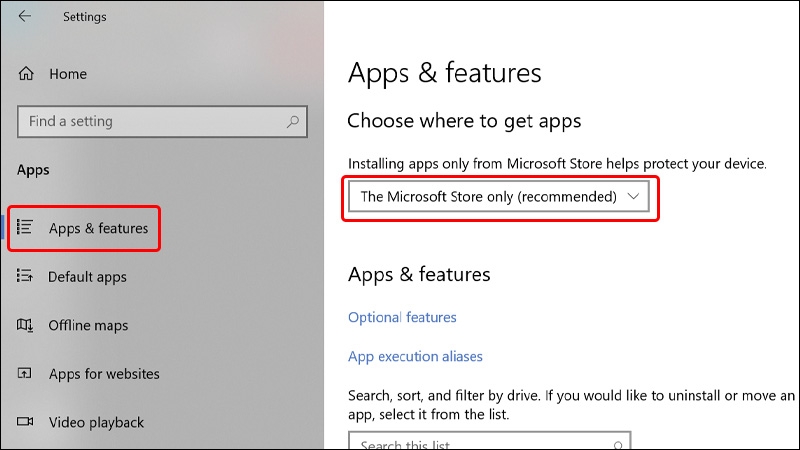Expand the chevron on the app source dropdown
This screenshot has width=800, height=450.
point(633,197)
